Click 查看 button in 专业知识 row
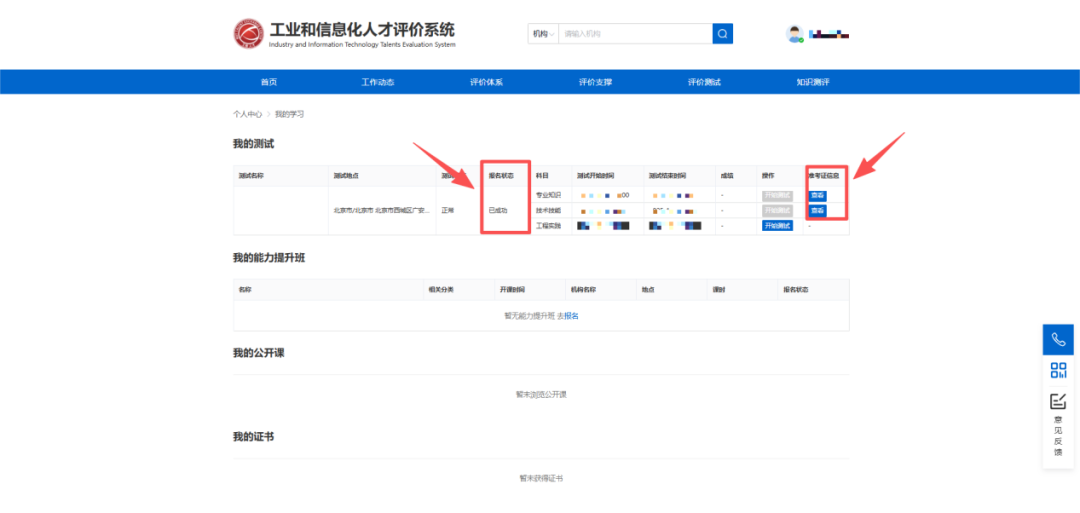 click(817, 196)
